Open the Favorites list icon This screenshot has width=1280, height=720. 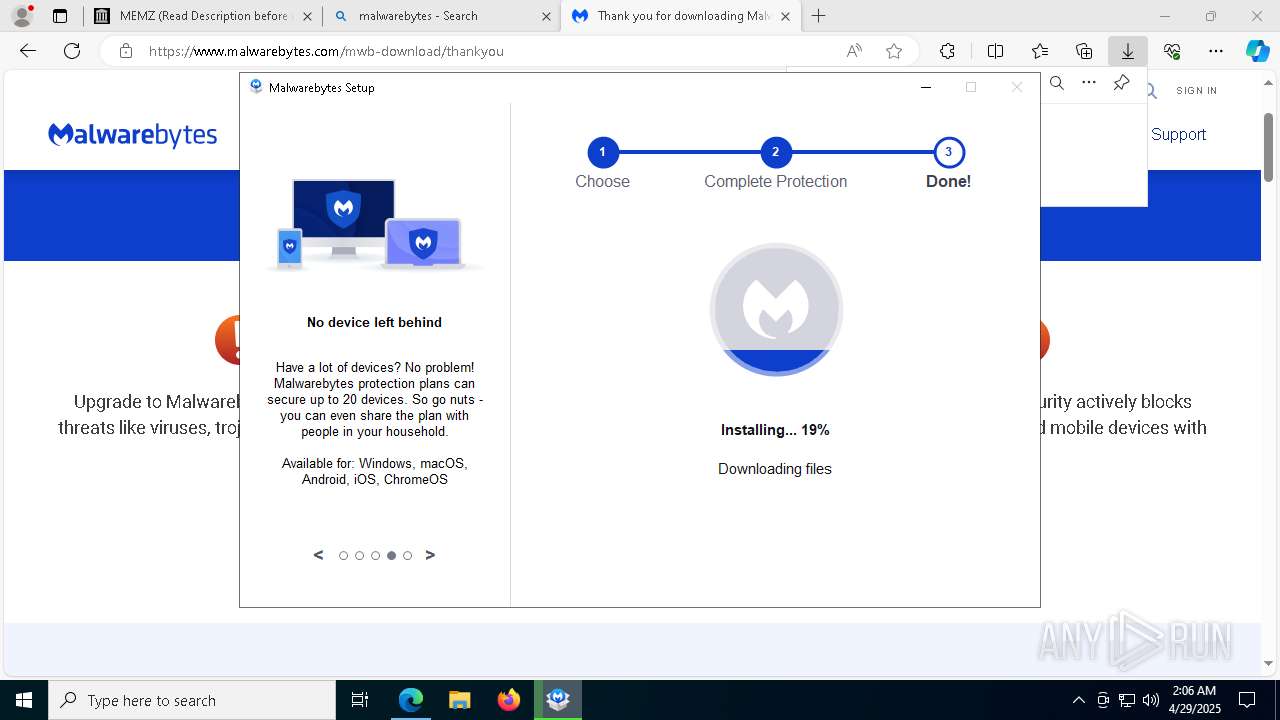coord(1040,51)
